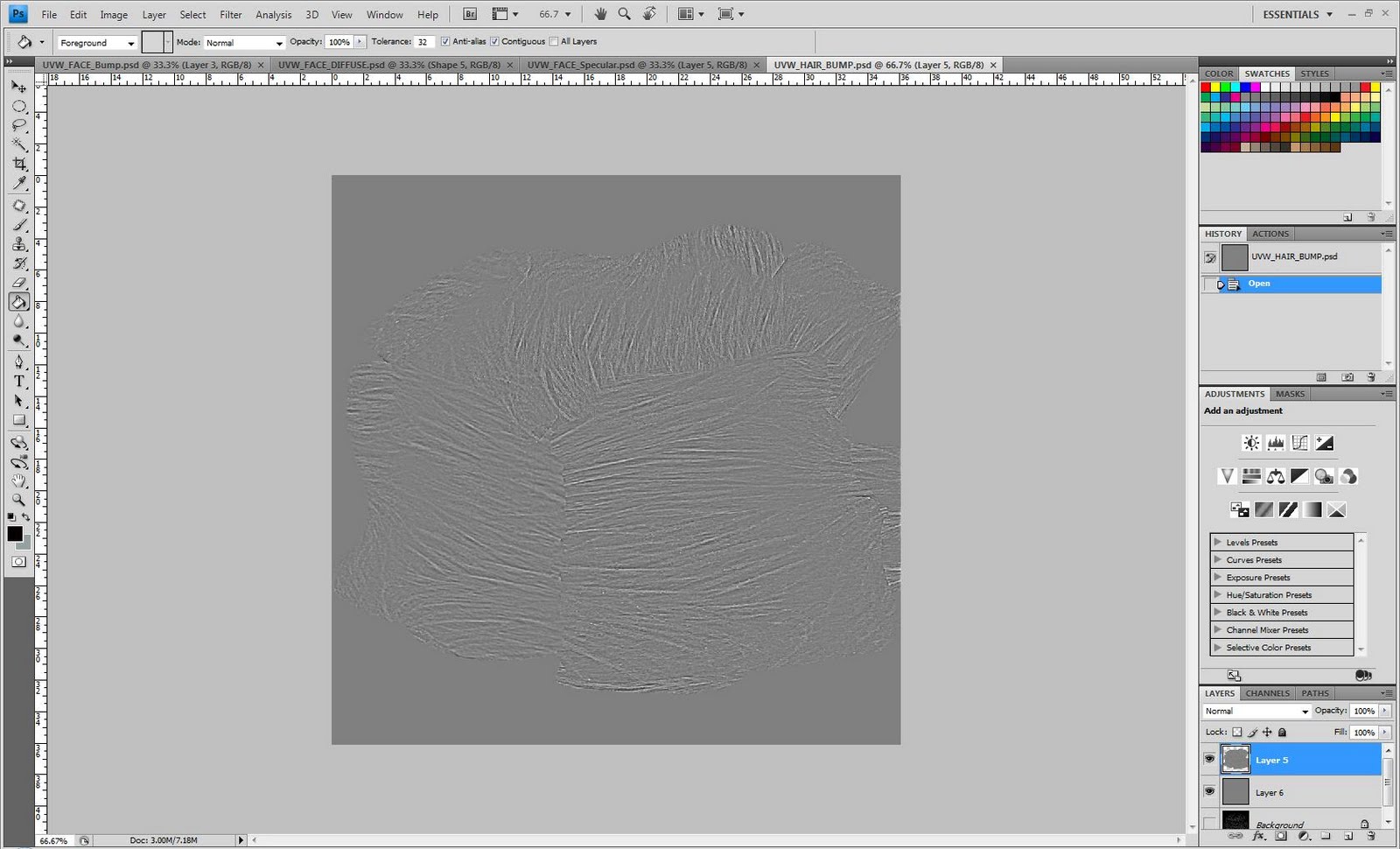This screenshot has height=849, width=1400.
Task: Hide Layer 5 visibility eye
Action: [1209, 759]
